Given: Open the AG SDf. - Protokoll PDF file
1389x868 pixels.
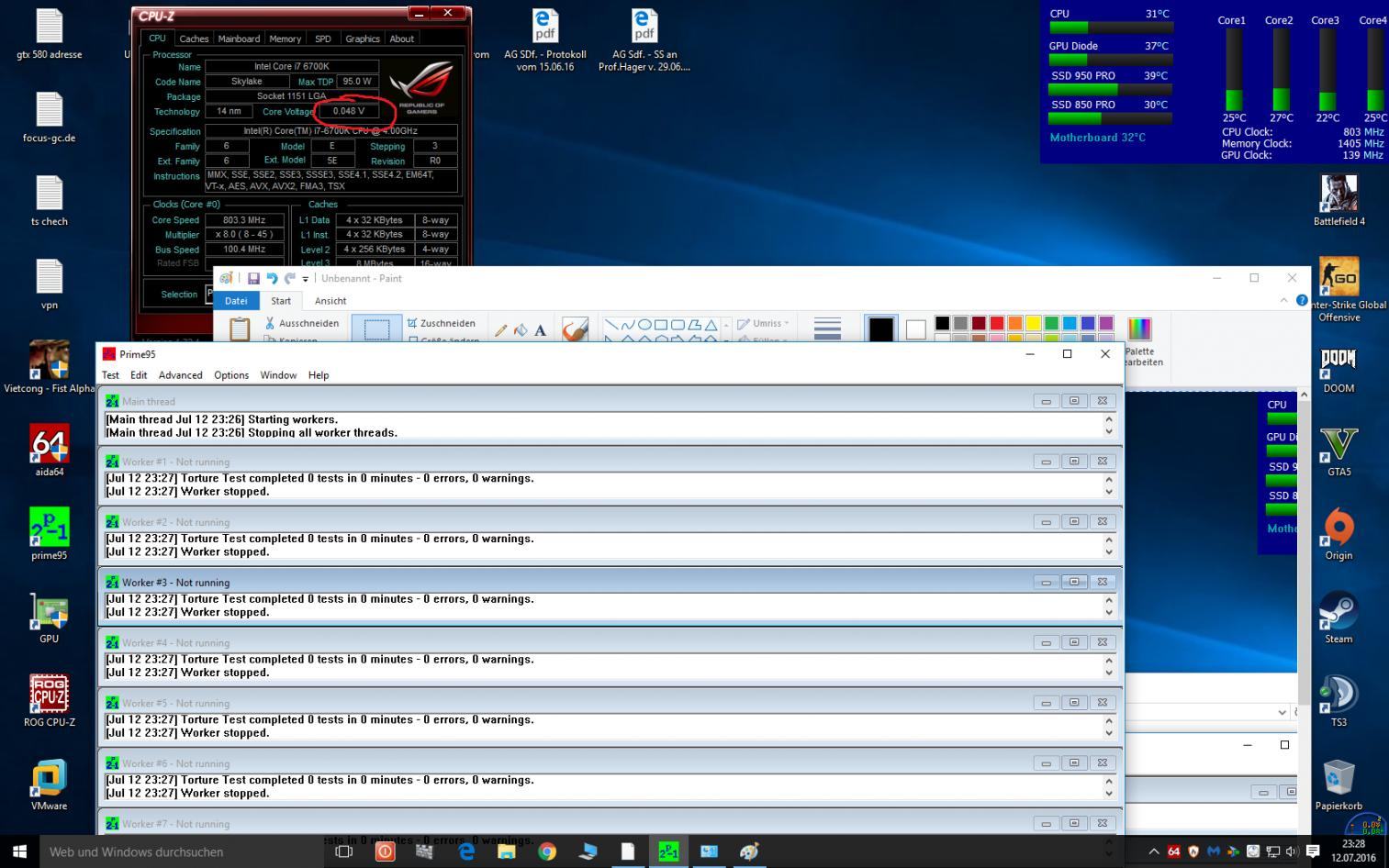Looking at the screenshot, I should (545, 40).
